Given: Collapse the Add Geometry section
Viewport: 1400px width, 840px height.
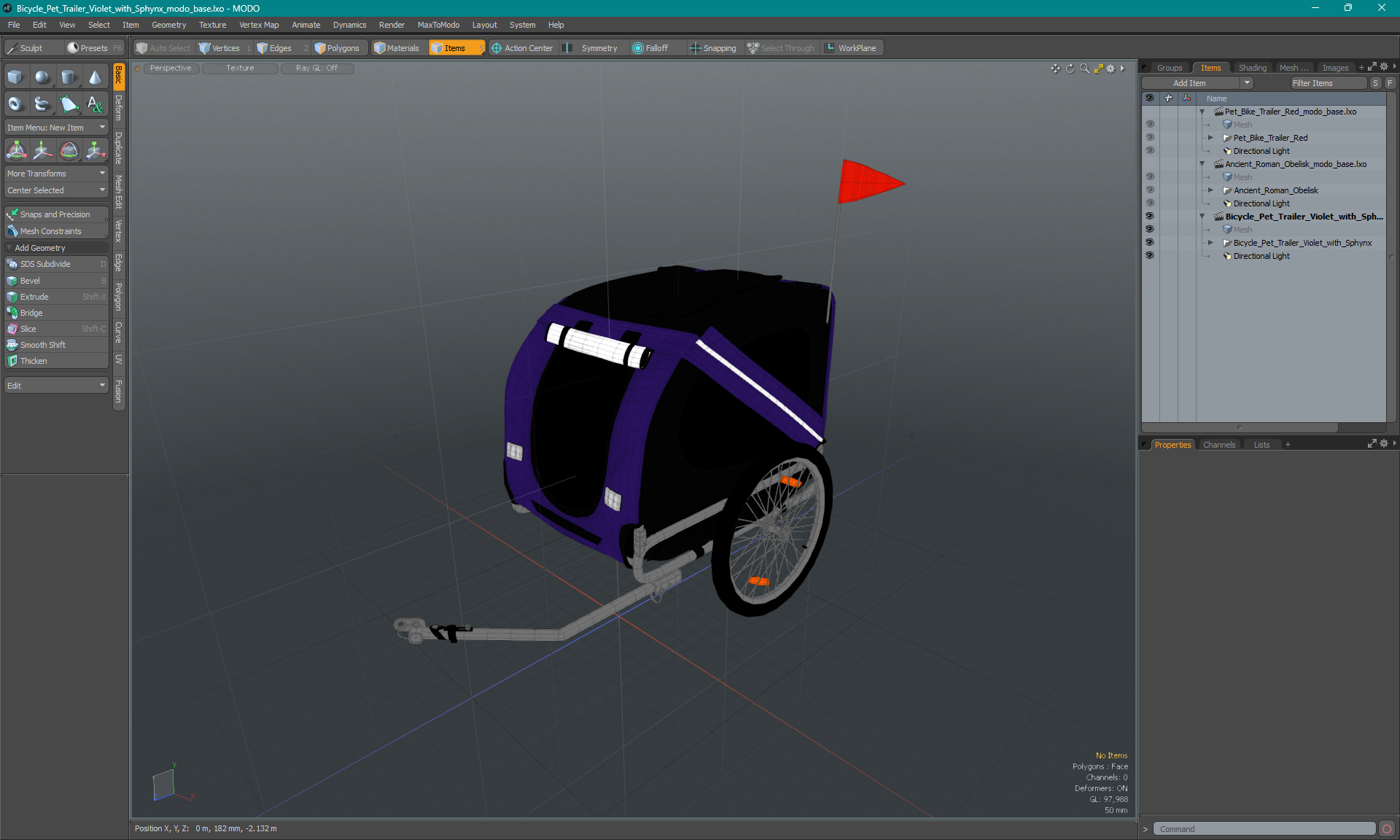Looking at the screenshot, I should 9,248.
